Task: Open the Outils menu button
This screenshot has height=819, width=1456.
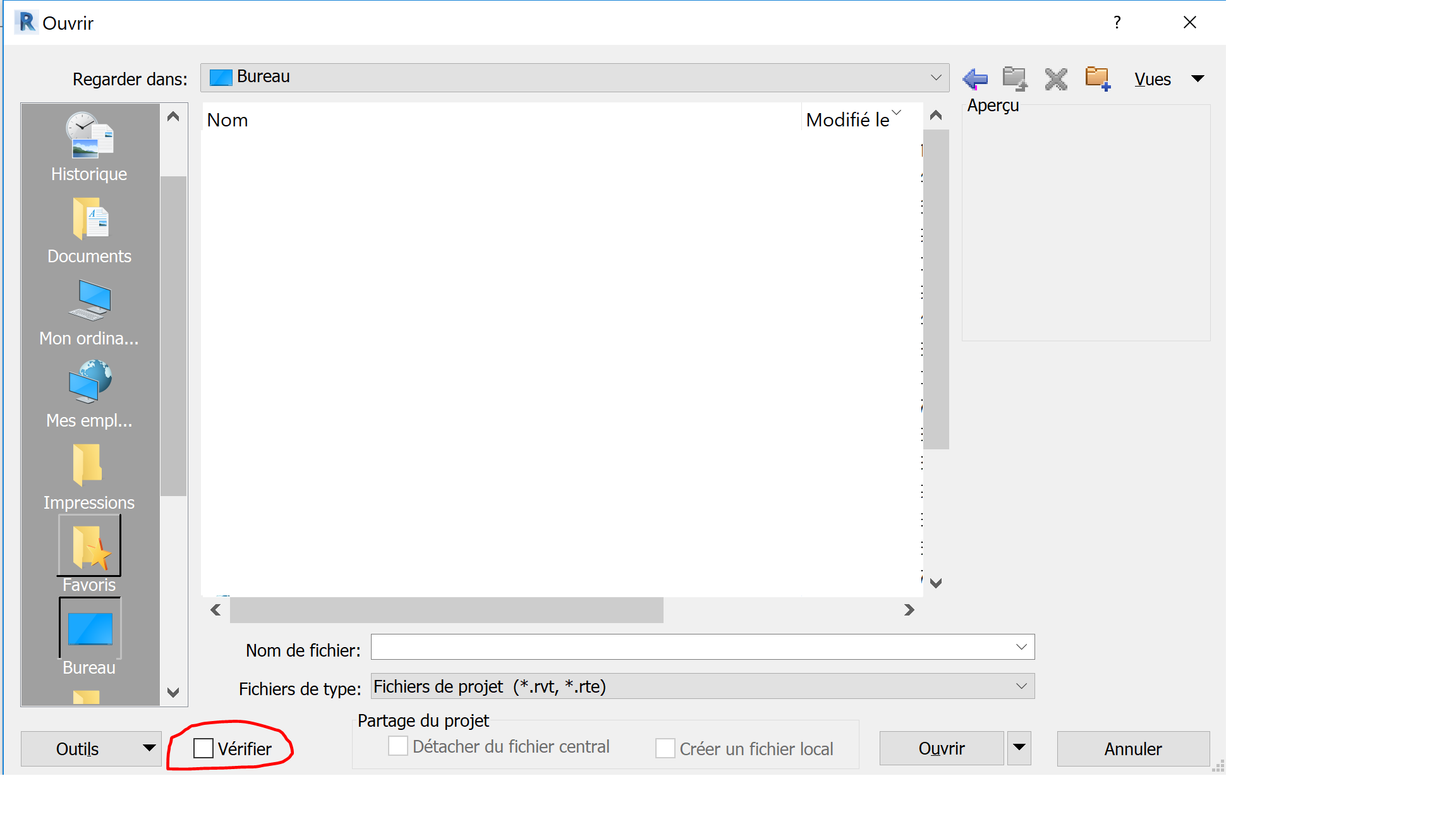Action: [x=91, y=748]
